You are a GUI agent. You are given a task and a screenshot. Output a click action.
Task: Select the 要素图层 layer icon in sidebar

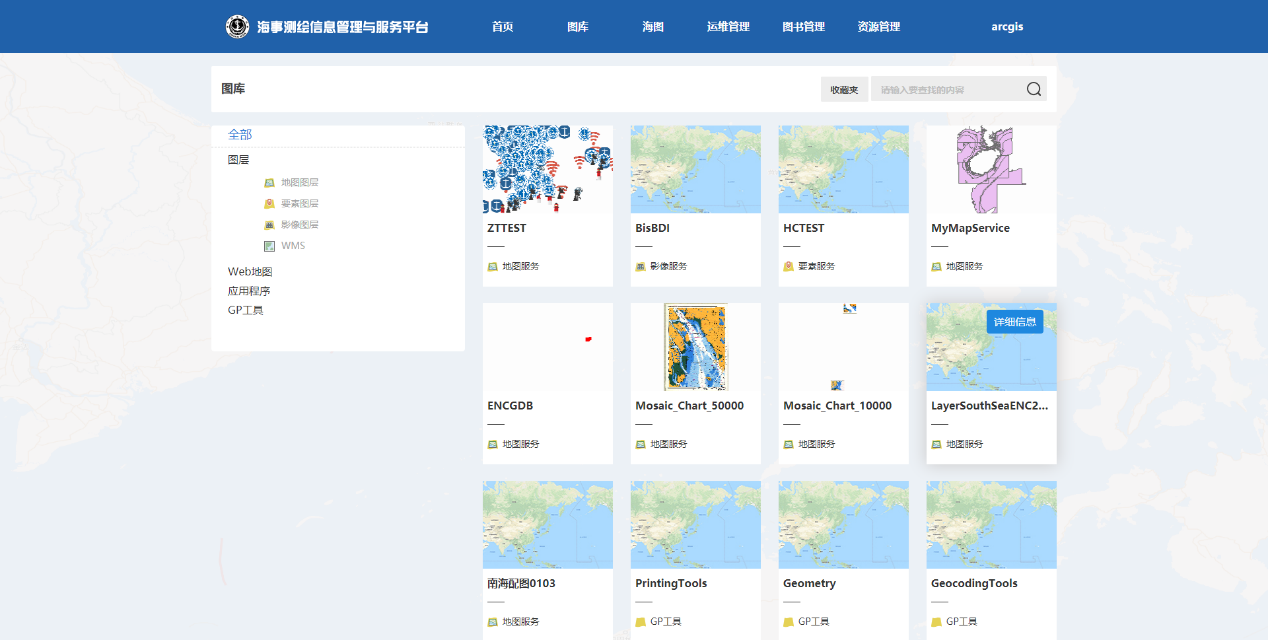[269, 204]
